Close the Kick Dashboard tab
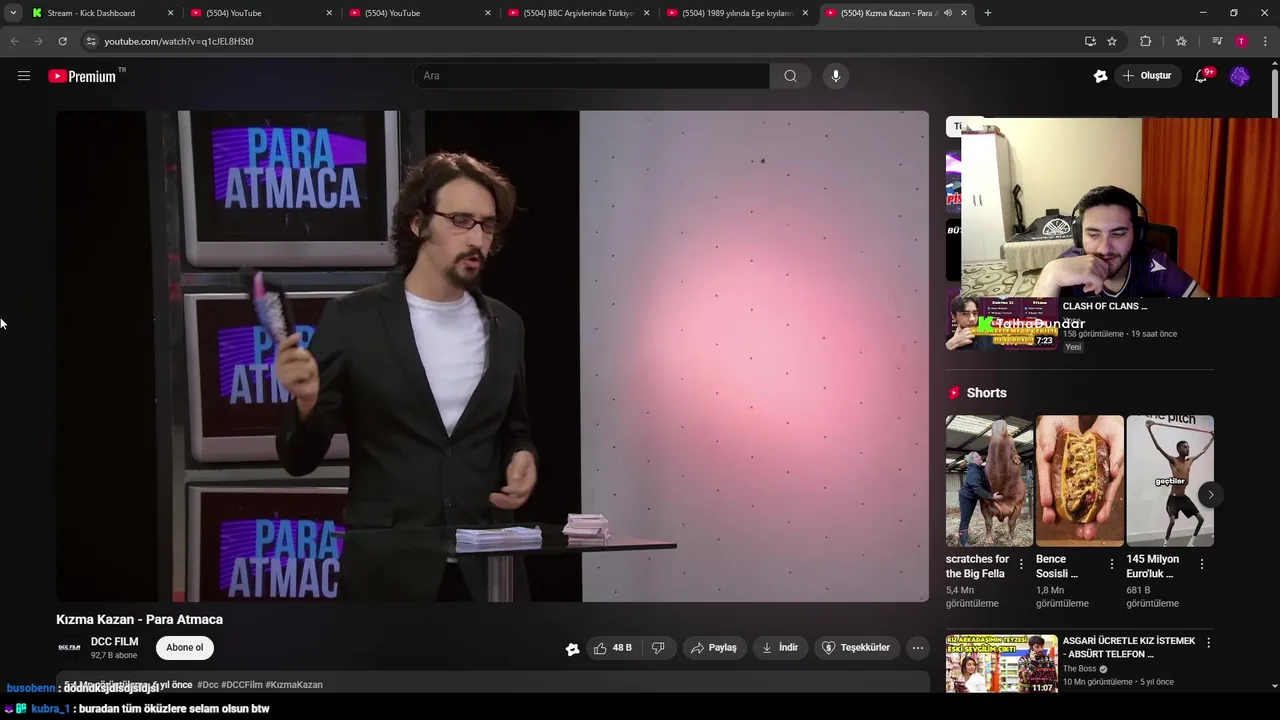 [170, 13]
